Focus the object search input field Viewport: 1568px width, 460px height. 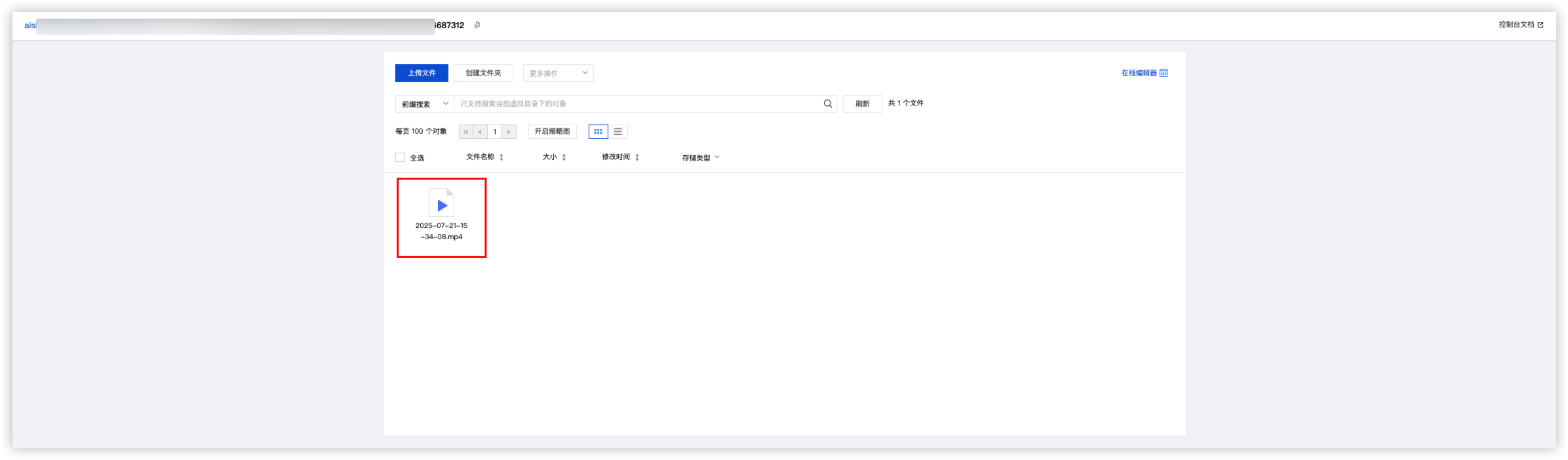pyautogui.click(x=638, y=104)
